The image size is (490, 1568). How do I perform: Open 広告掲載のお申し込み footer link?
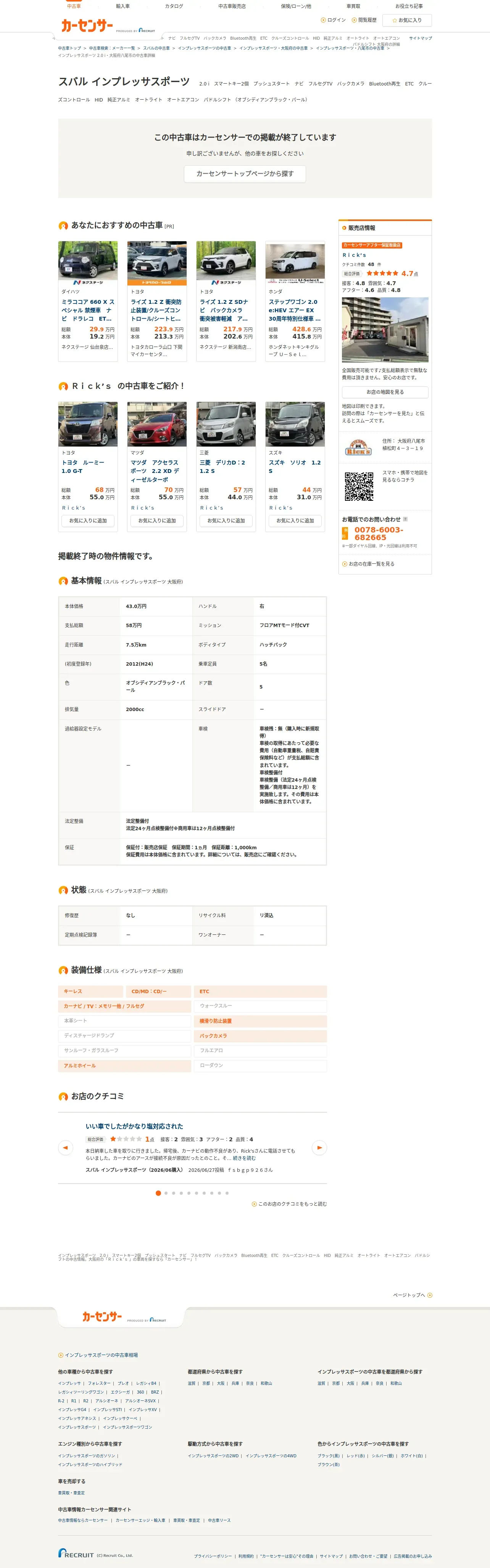pyautogui.click(x=413, y=1556)
